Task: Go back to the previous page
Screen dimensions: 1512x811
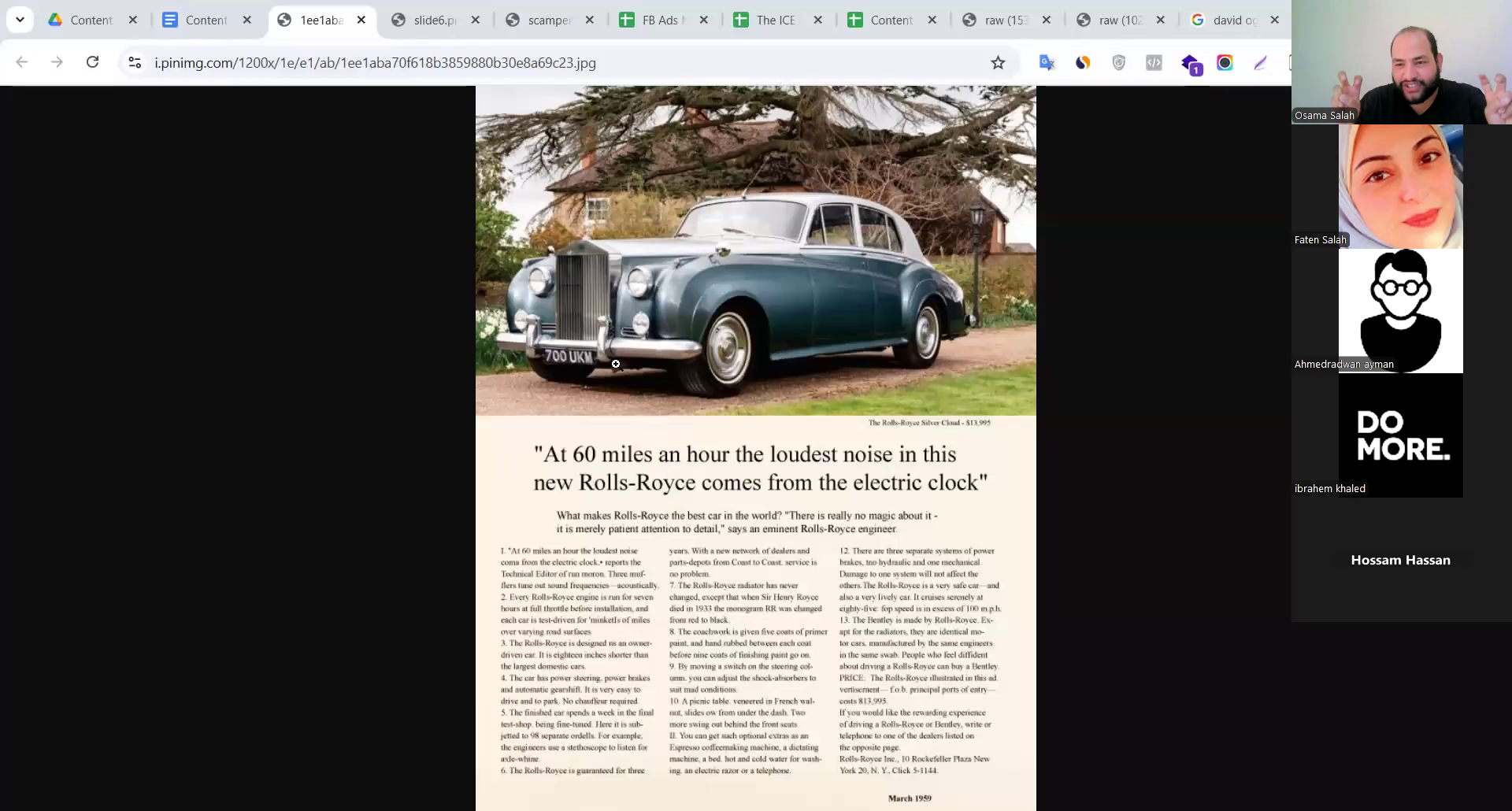Action: point(22,62)
